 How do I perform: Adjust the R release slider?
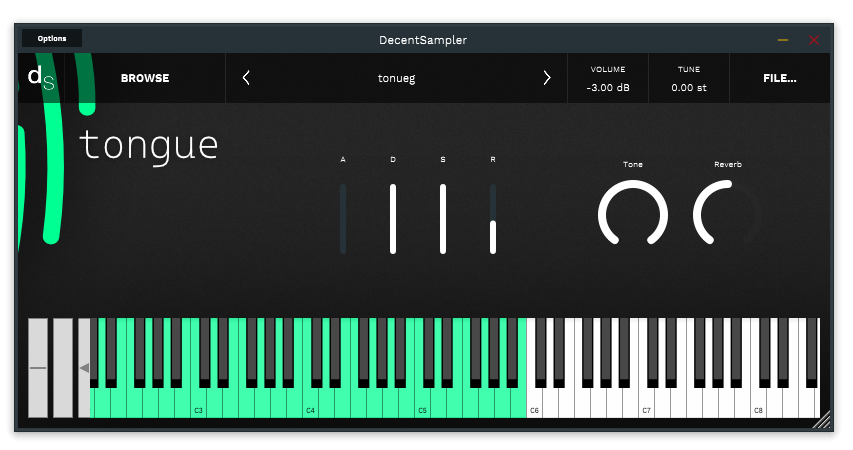[x=493, y=219]
